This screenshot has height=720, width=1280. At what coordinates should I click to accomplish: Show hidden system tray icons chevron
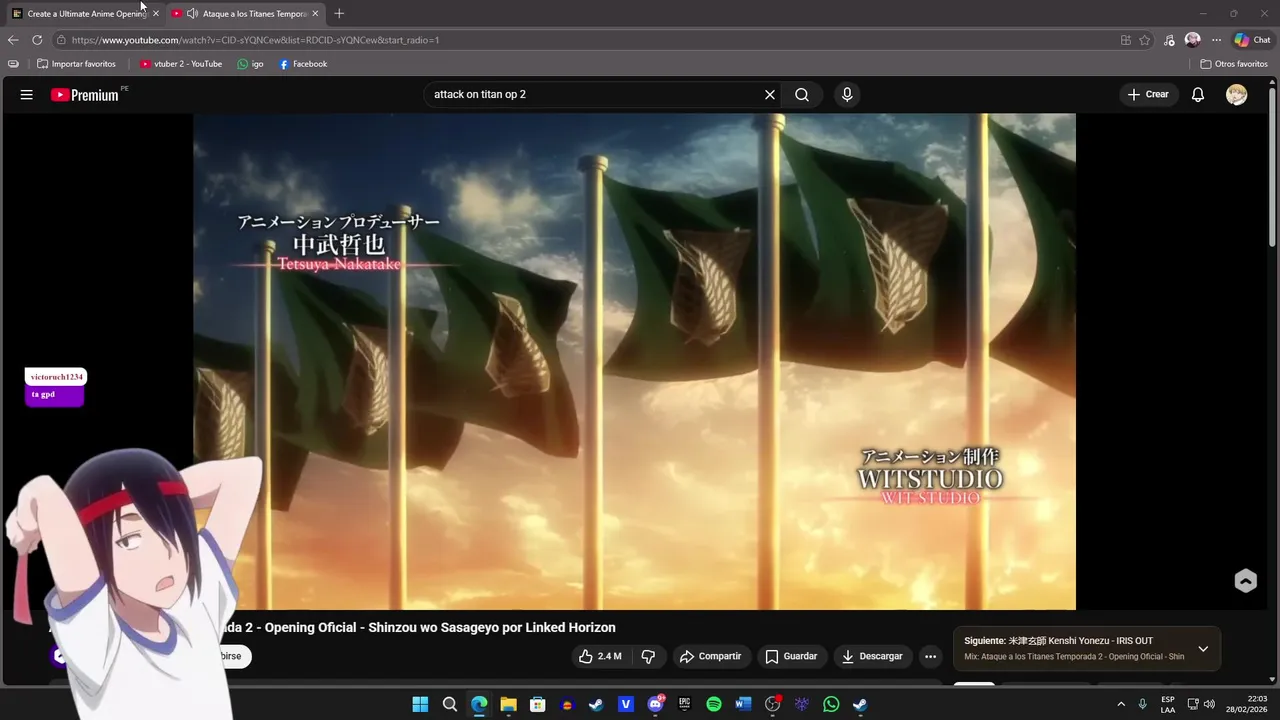(x=1121, y=704)
